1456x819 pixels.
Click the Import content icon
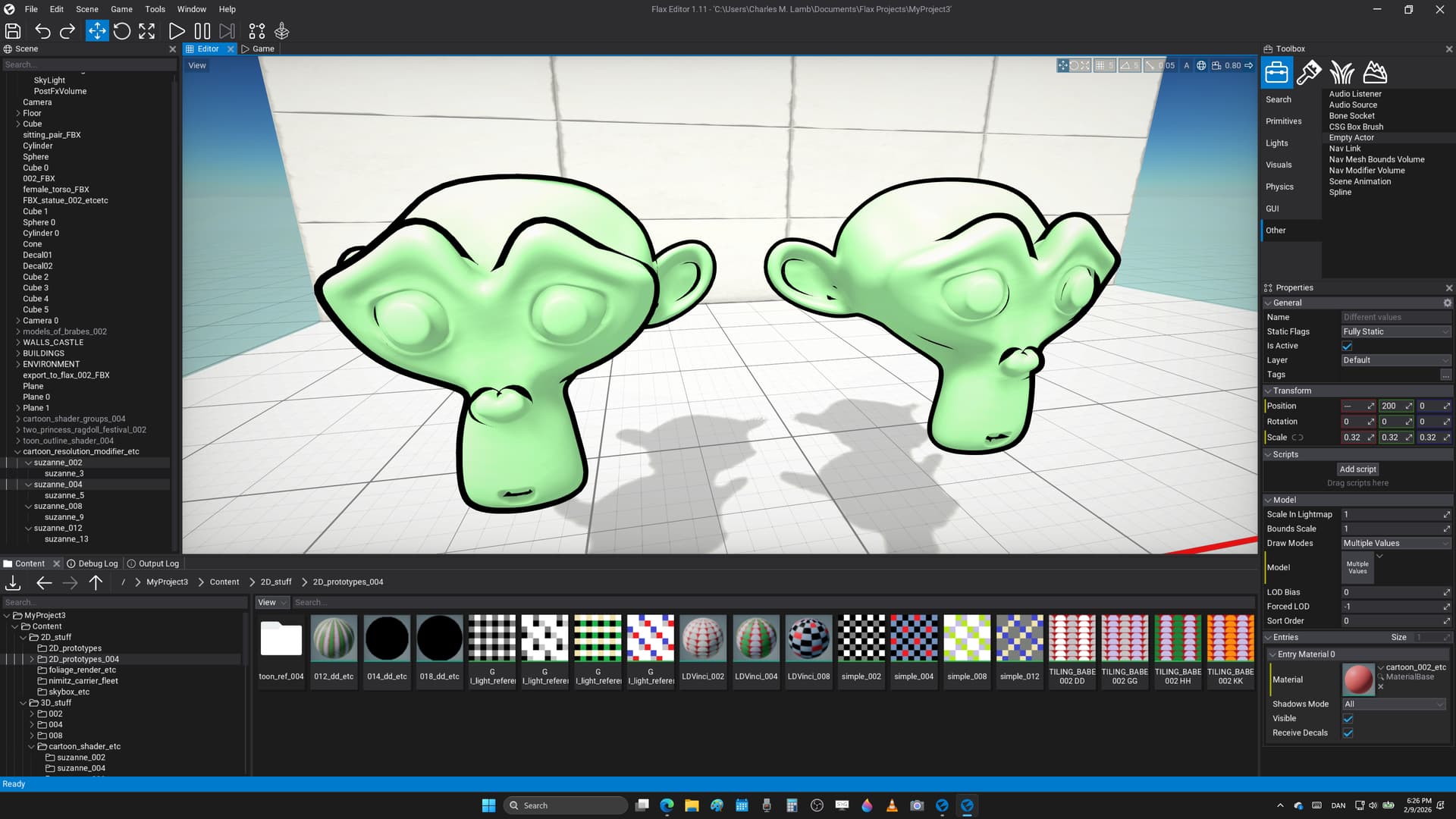pos(13,582)
